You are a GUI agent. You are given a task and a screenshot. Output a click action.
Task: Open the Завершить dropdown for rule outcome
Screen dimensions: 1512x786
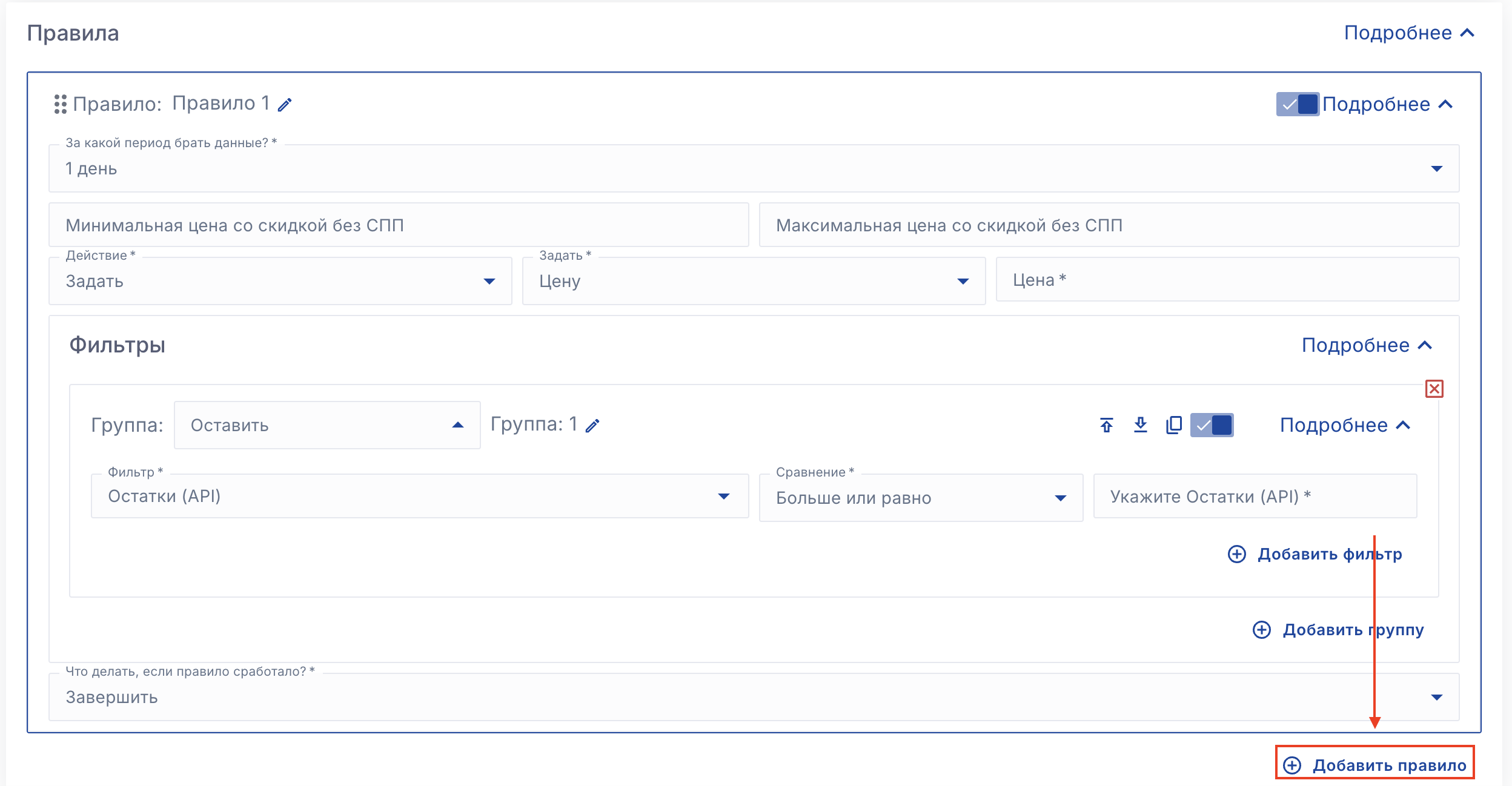(754, 697)
